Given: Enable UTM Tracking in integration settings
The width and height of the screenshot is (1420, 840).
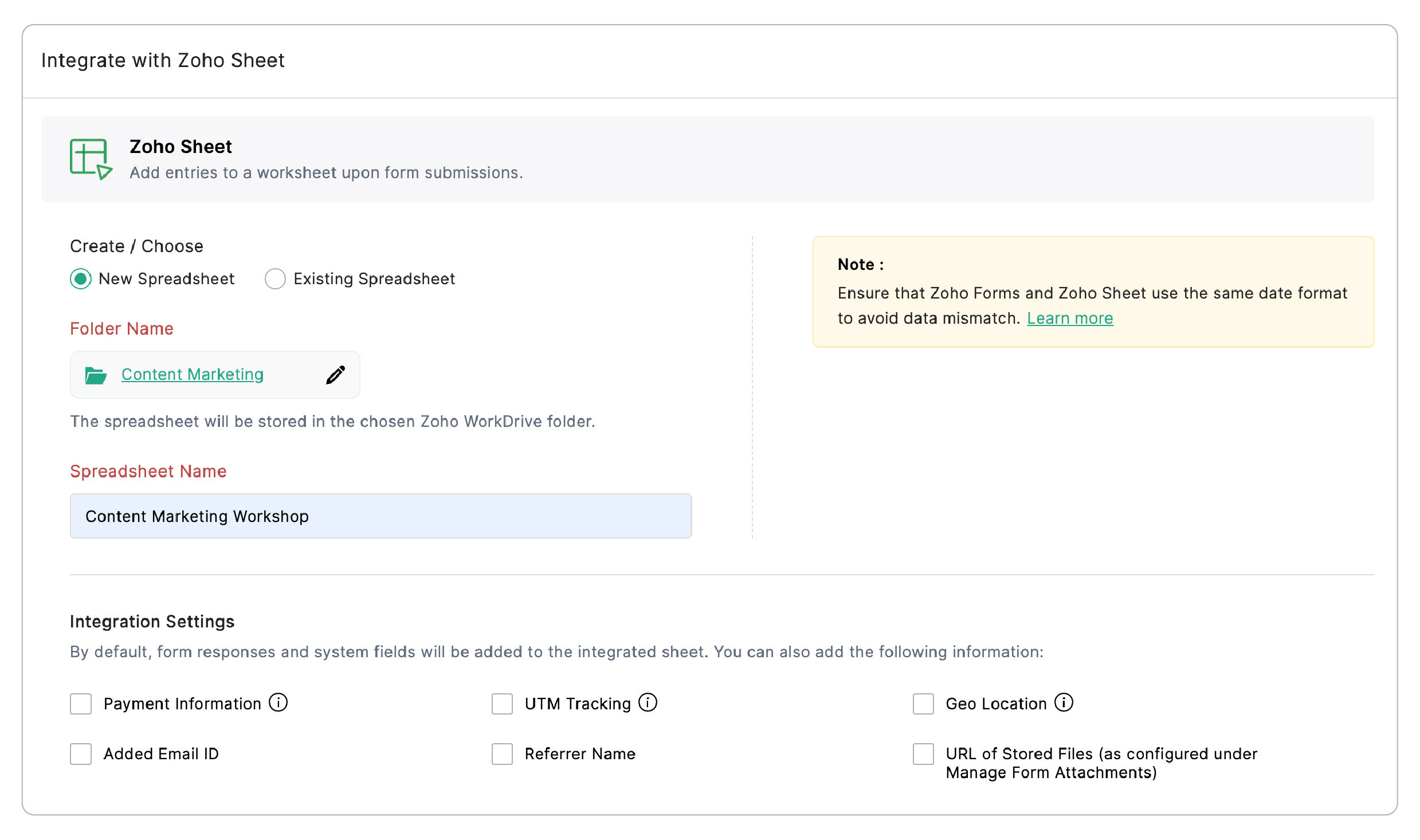Looking at the screenshot, I should (502, 704).
